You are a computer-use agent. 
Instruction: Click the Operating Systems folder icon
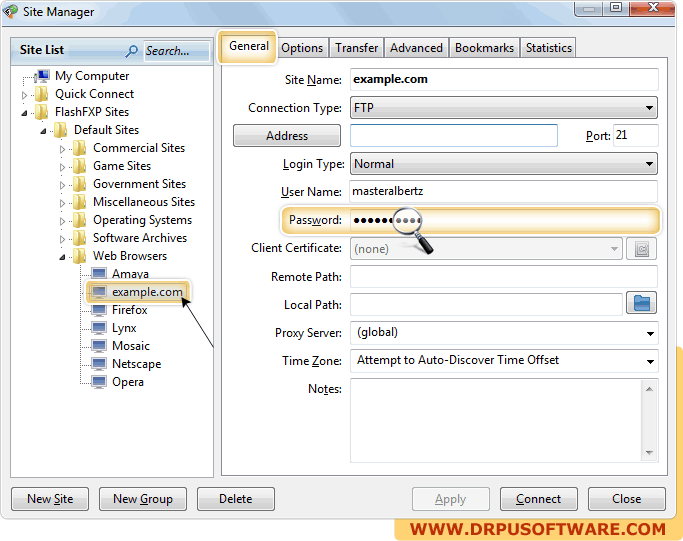click(x=80, y=220)
